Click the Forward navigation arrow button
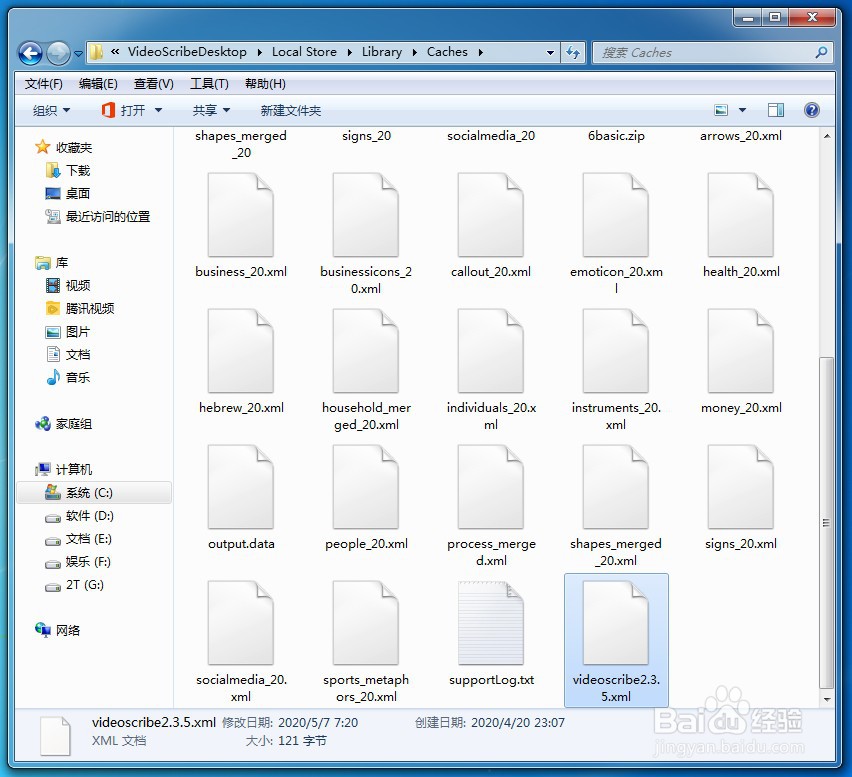This screenshot has width=852, height=777. (x=58, y=53)
